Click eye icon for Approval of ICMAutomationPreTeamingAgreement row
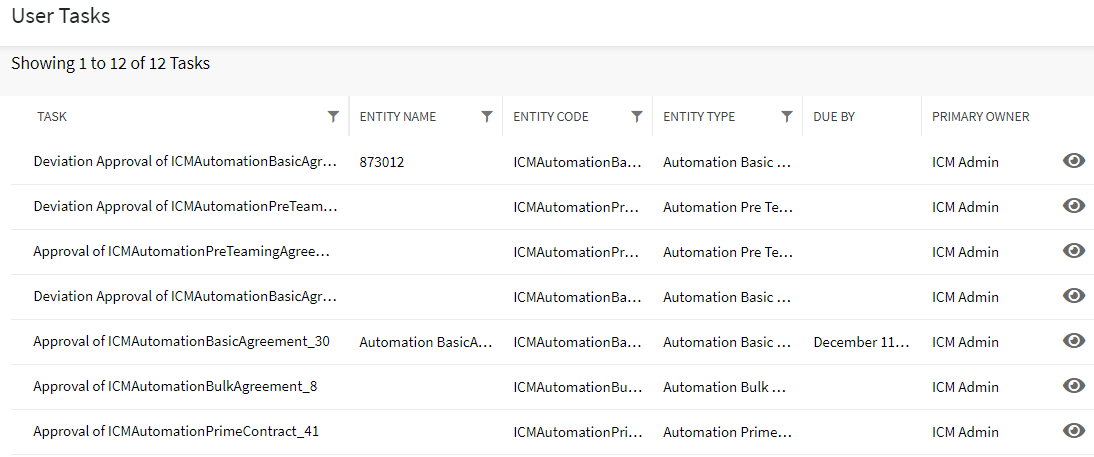The image size is (1094, 457). click(x=1074, y=251)
